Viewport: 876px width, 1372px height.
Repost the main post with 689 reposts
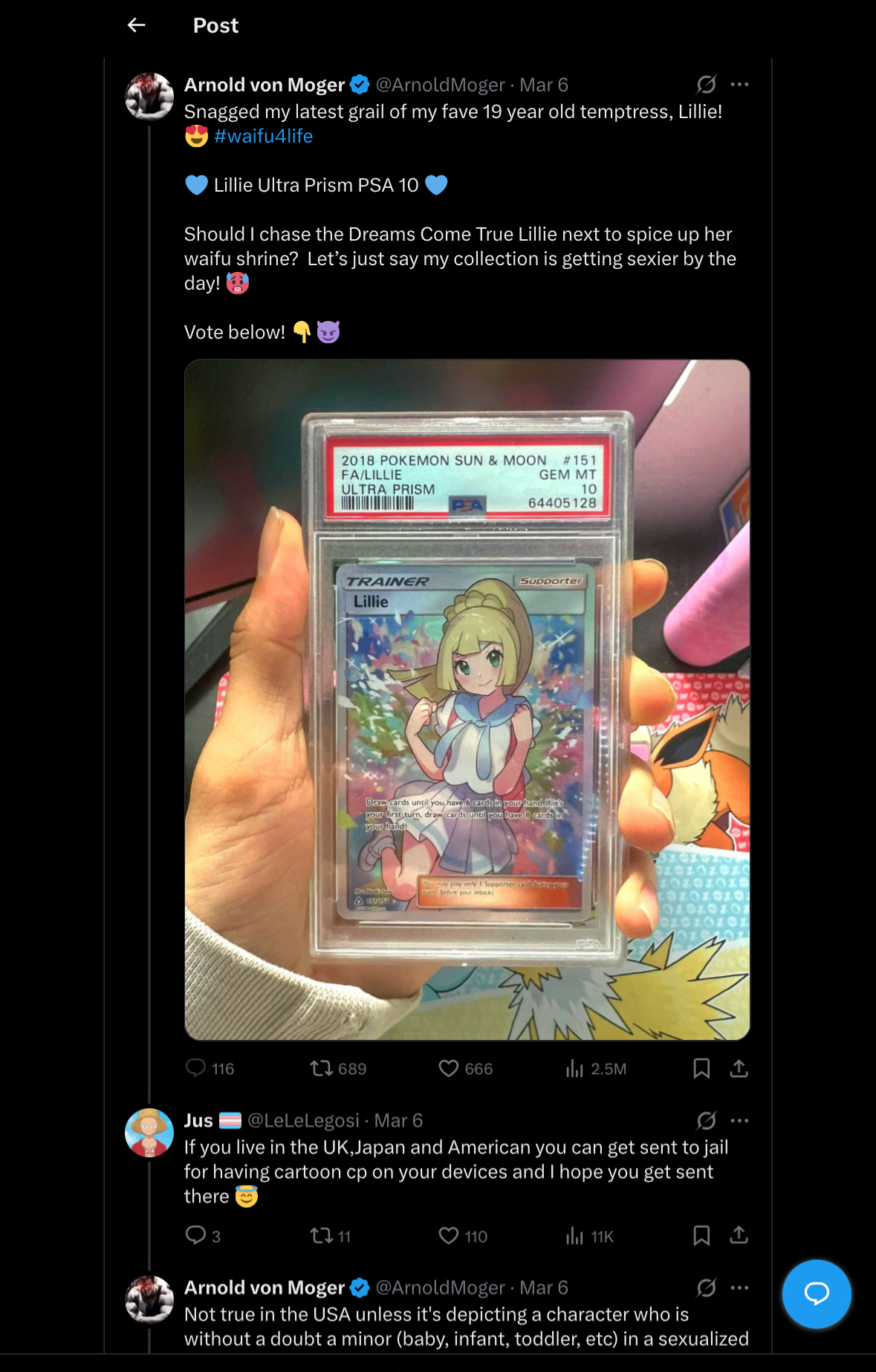coord(338,1068)
